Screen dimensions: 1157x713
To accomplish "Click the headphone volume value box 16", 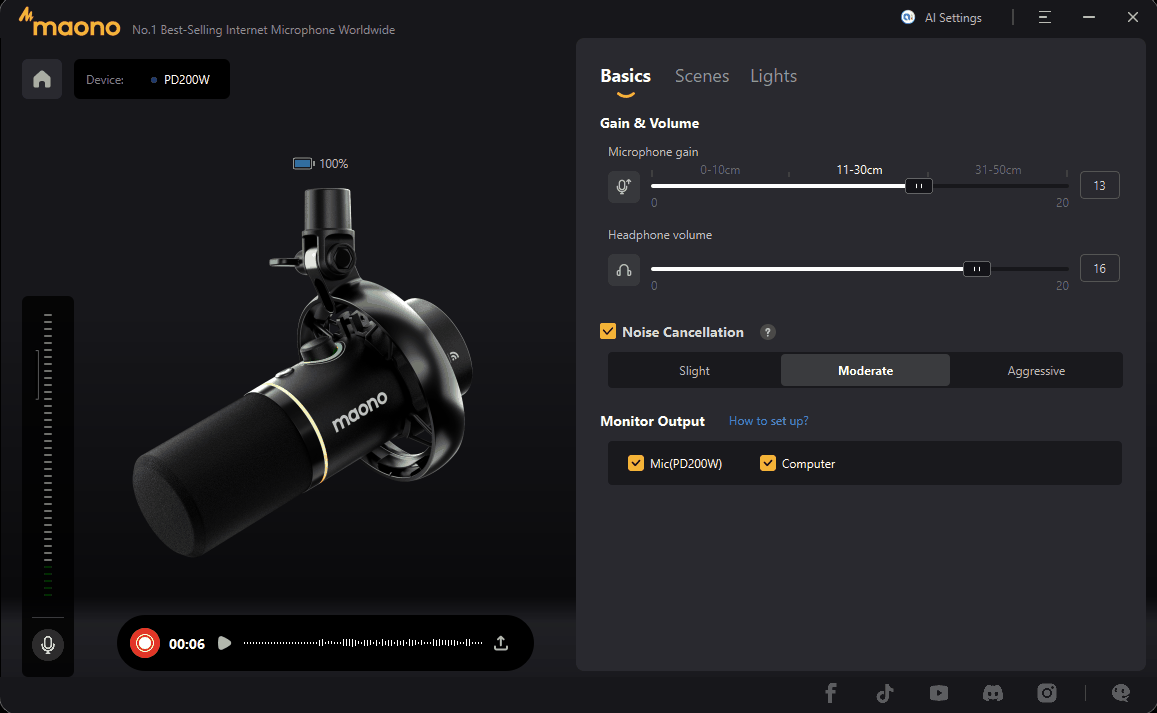I will (x=1099, y=269).
